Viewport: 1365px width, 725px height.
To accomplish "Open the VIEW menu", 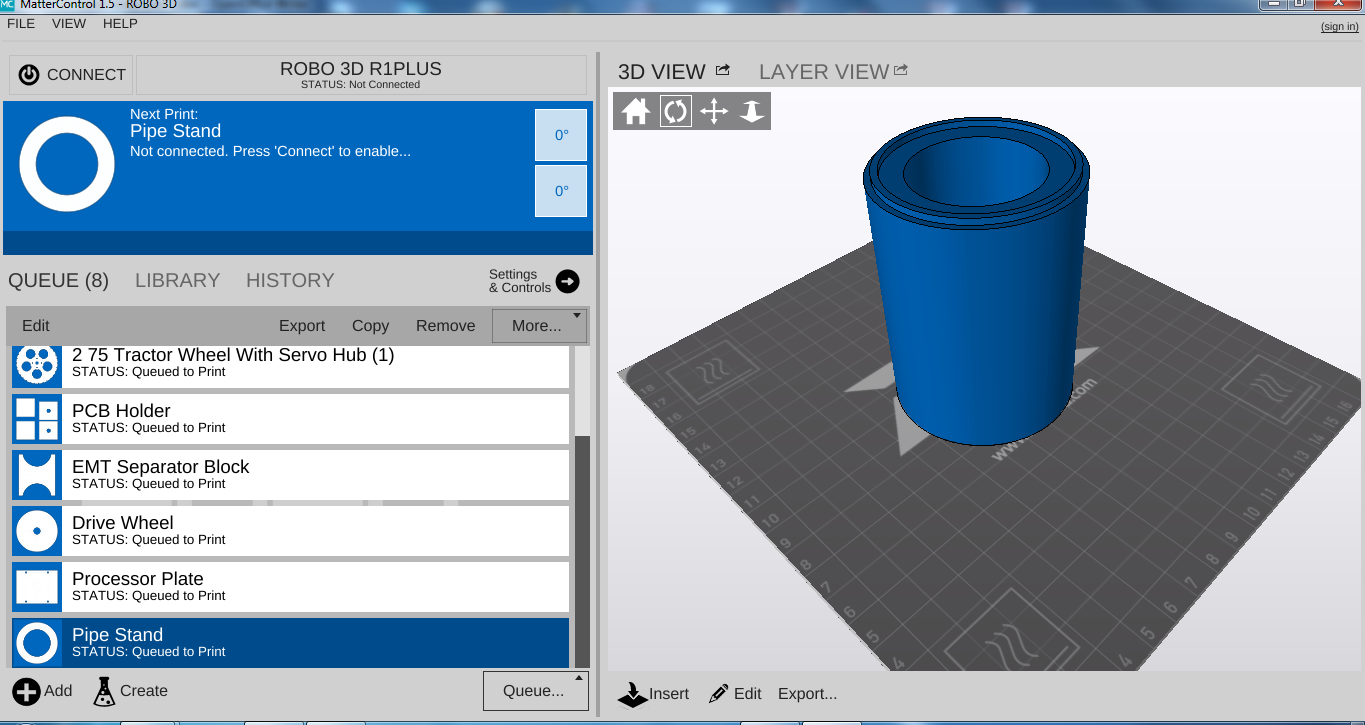I will [69, 24].
